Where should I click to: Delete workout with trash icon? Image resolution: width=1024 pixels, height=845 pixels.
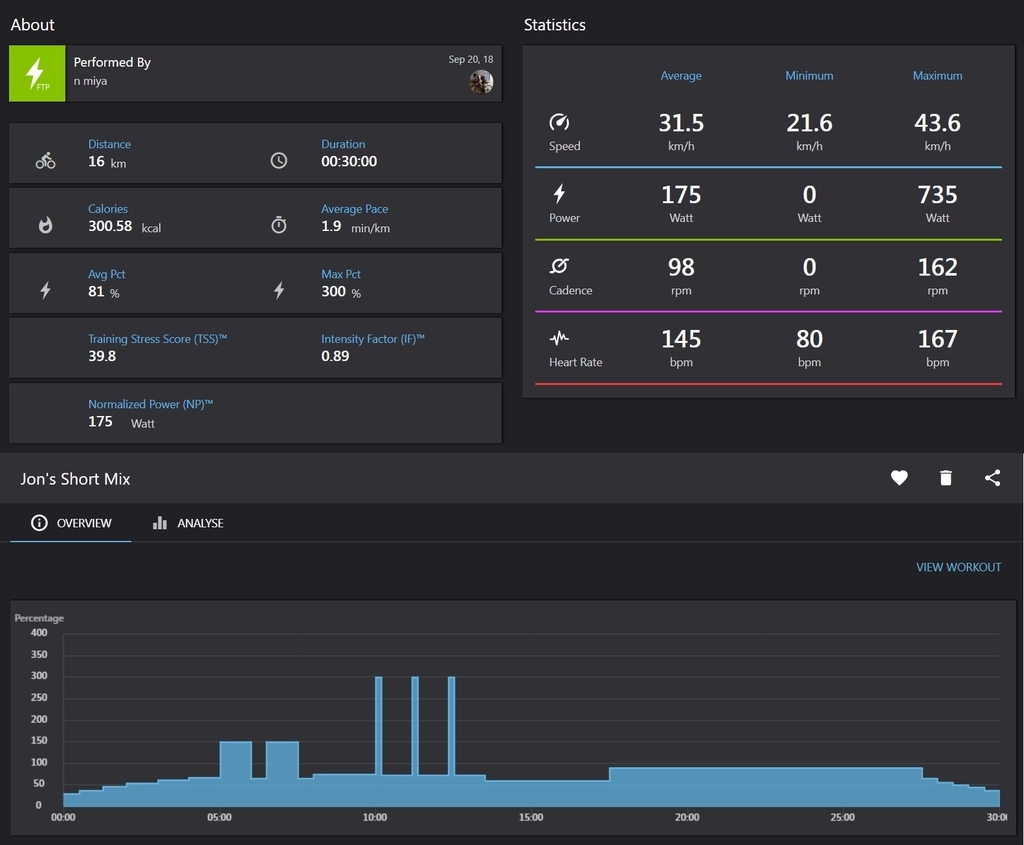[946, 478]
